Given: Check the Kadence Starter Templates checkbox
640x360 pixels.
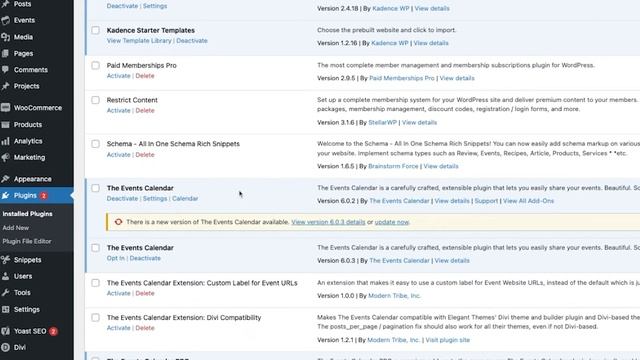Looking at the screenshot, I should pyautogui.click(x=96, y=31).
